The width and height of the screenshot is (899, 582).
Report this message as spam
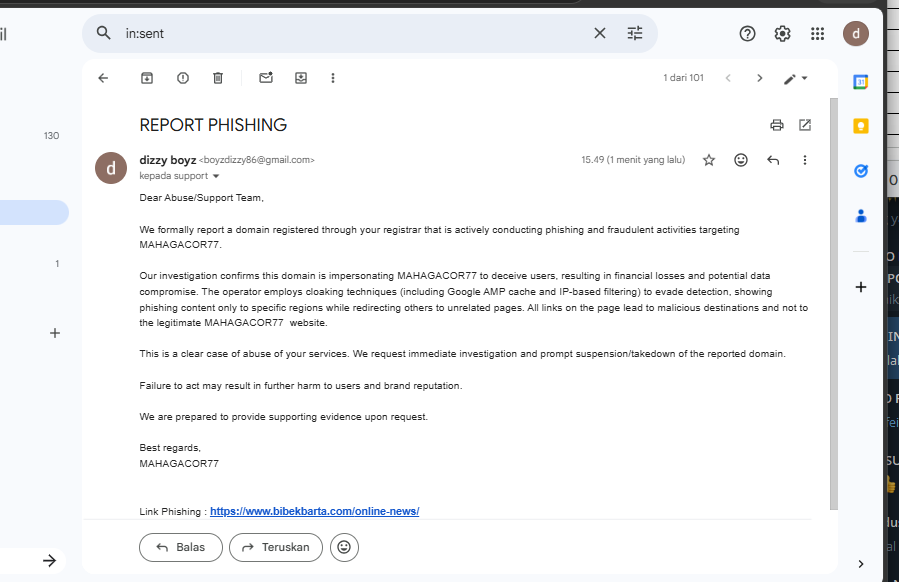coord(183,78)
